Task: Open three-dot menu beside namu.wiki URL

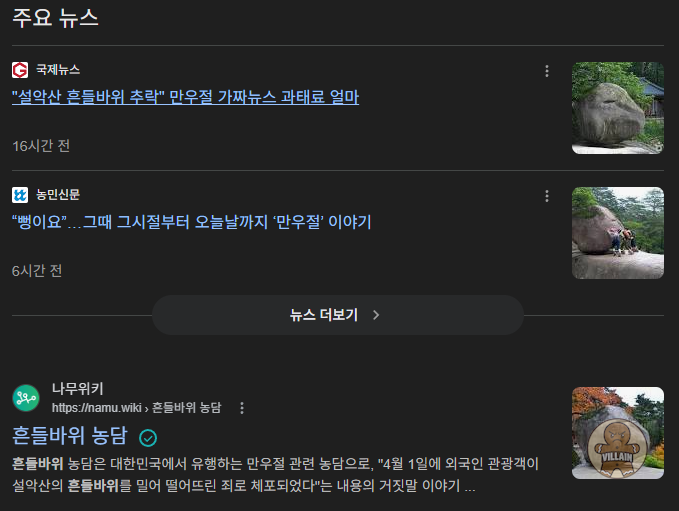Action: click(242, 408)
